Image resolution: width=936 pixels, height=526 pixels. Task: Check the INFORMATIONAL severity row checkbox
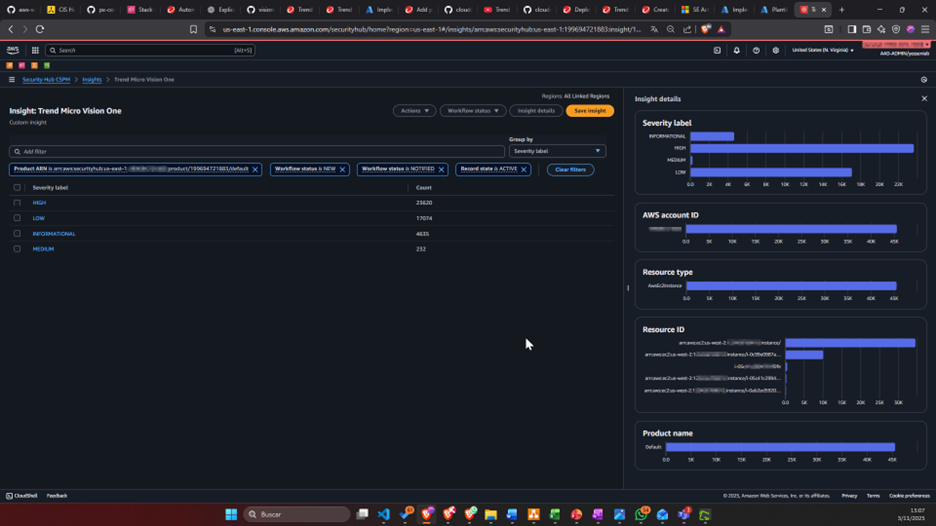tap(17, 234)
